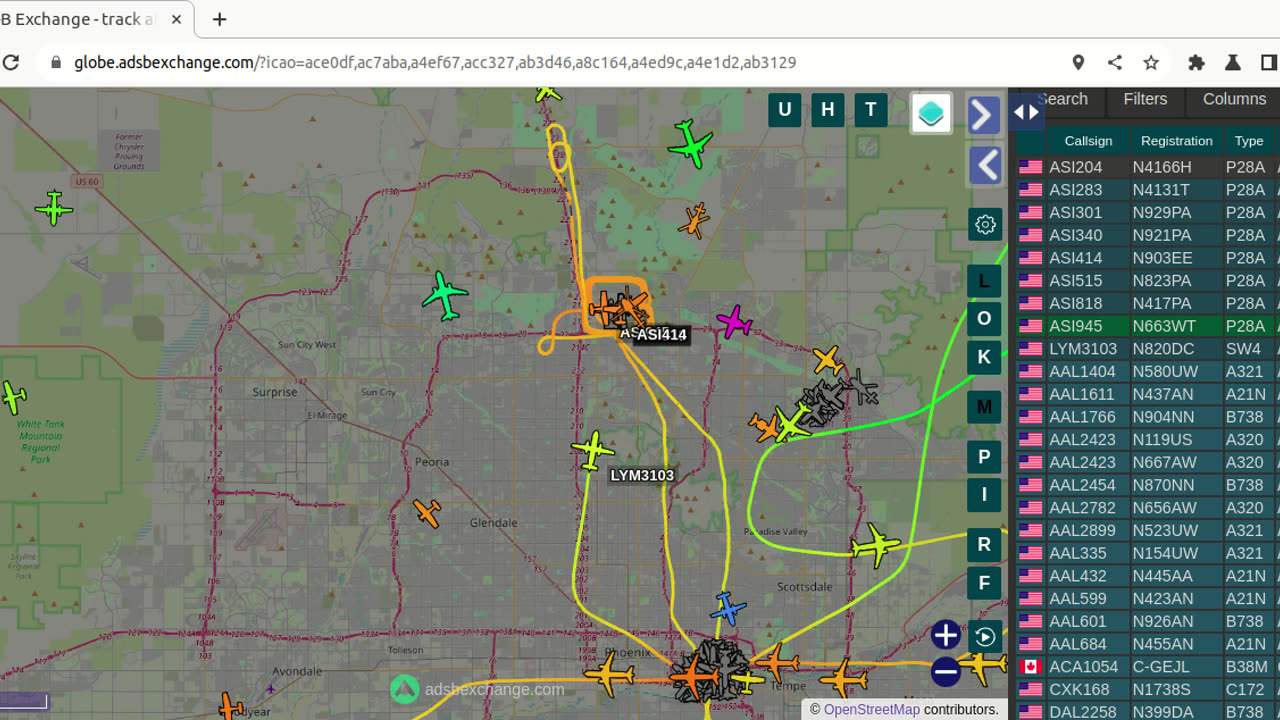Select blue aircraft icon north of Phoenix

728,608
